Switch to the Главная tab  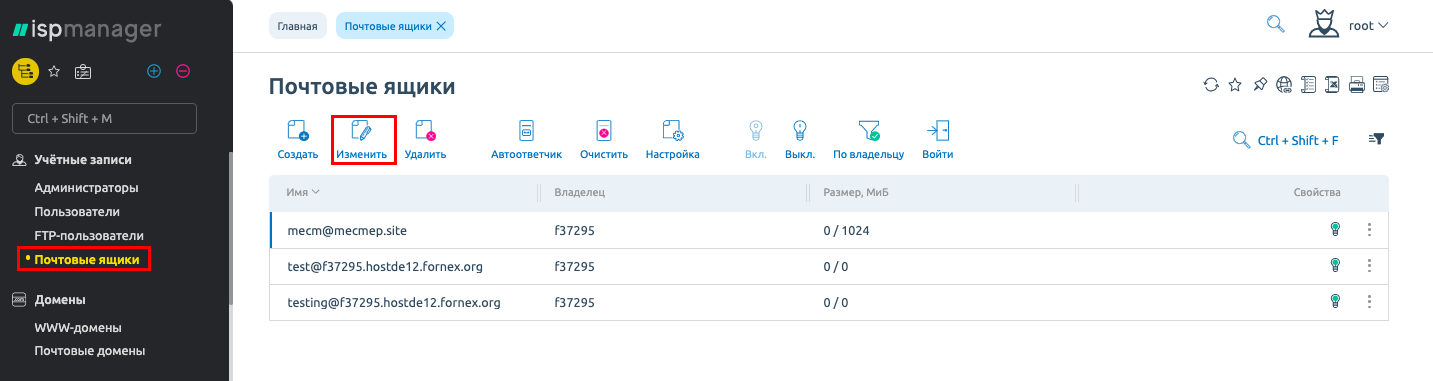(298, 26)
